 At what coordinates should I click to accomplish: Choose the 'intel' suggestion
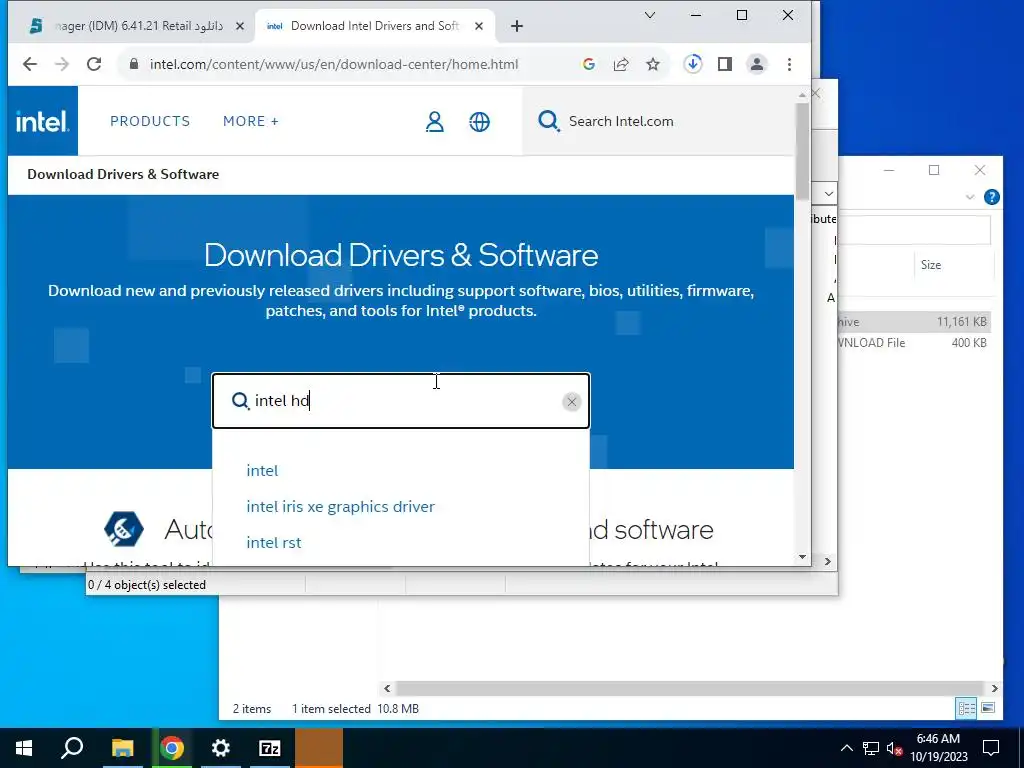[262, 471]
